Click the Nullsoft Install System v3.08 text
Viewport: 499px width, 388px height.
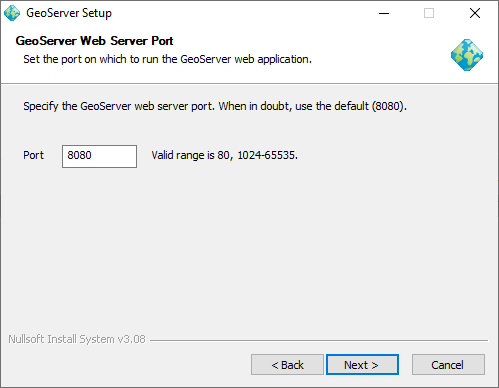[77, 339]
